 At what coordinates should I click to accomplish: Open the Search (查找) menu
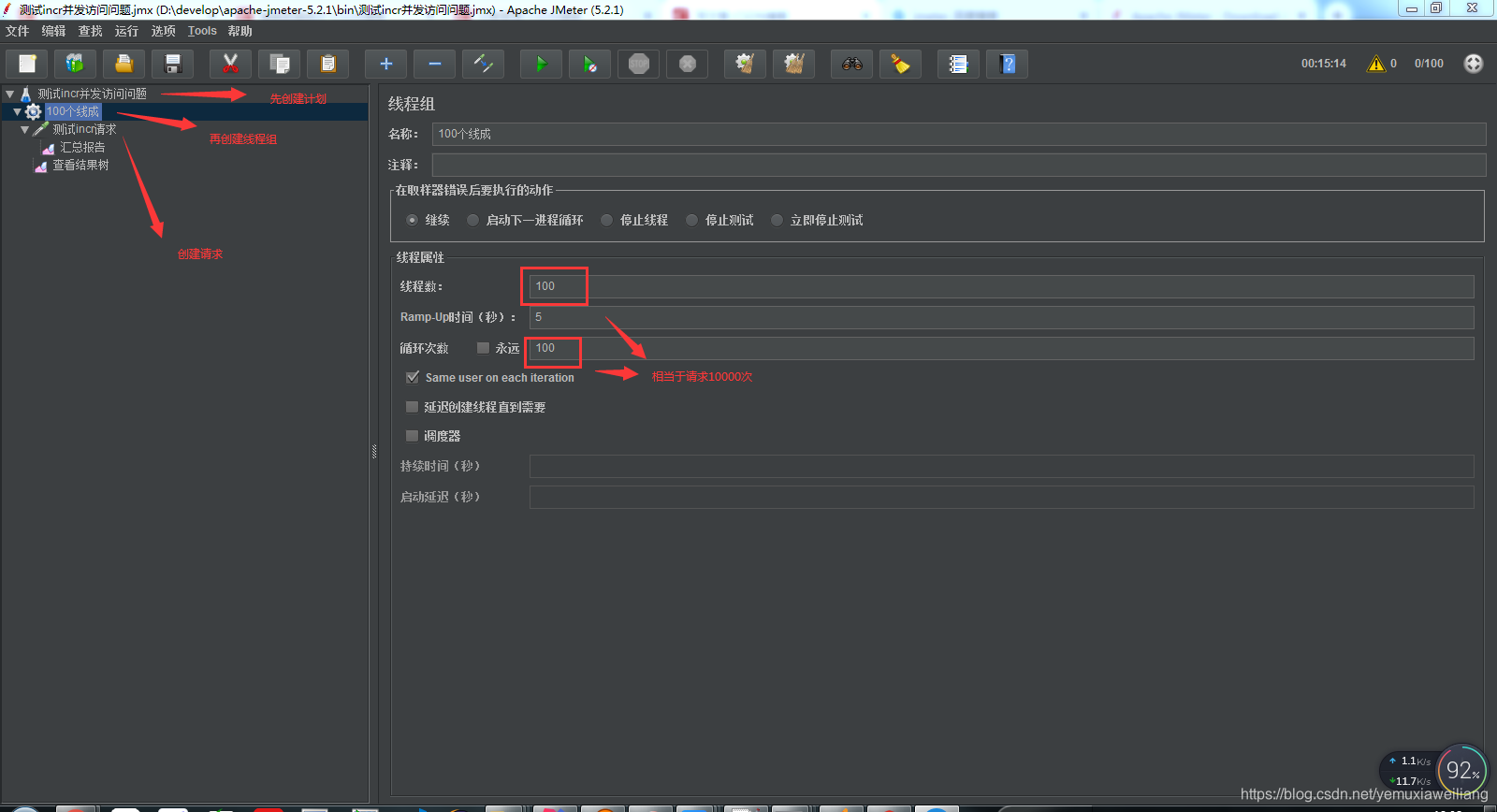[x=90, y=31]
